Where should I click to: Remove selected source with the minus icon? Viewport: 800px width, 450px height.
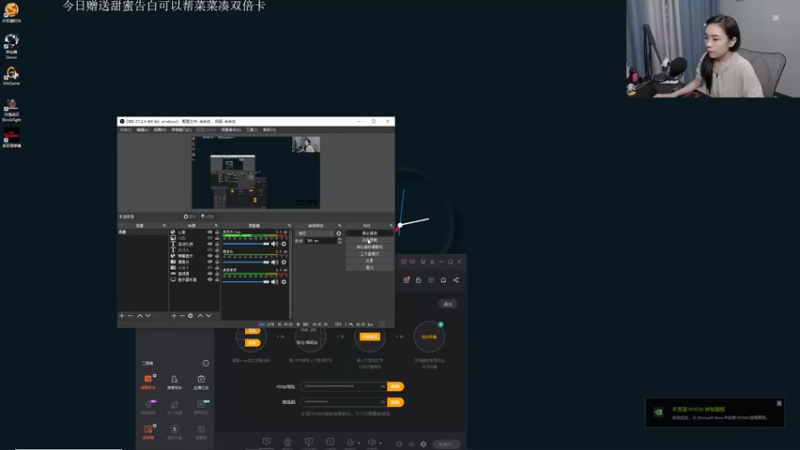182,316
